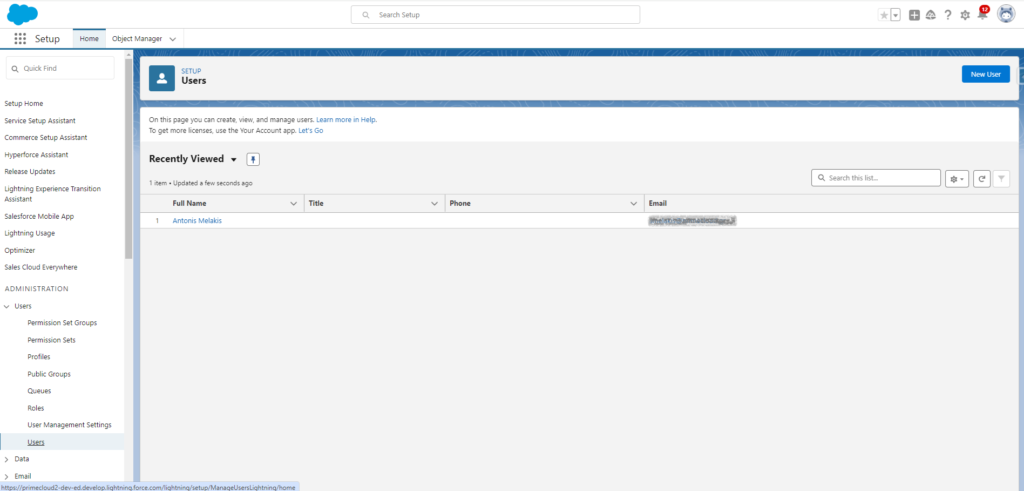The width and height of the screenshot is (1024, 491).
Task: Open User Management Settings
Action: [69, 425]
